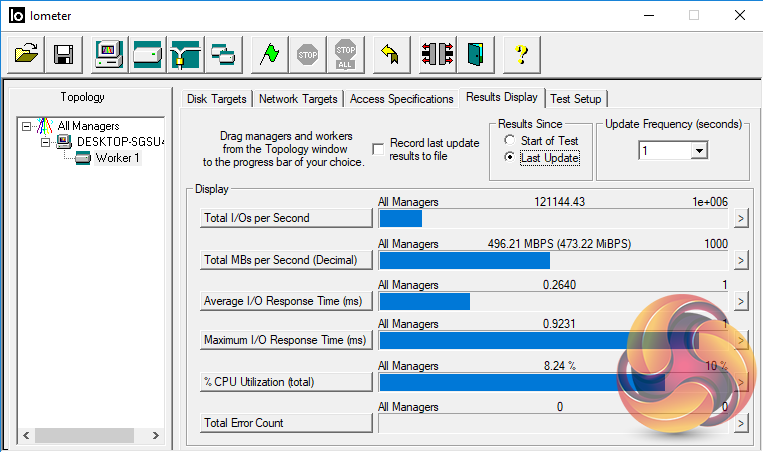This screenshot has width=763, height=452.
Task: Click the Start New Manager toolbar icon
Action: (109, 54)
